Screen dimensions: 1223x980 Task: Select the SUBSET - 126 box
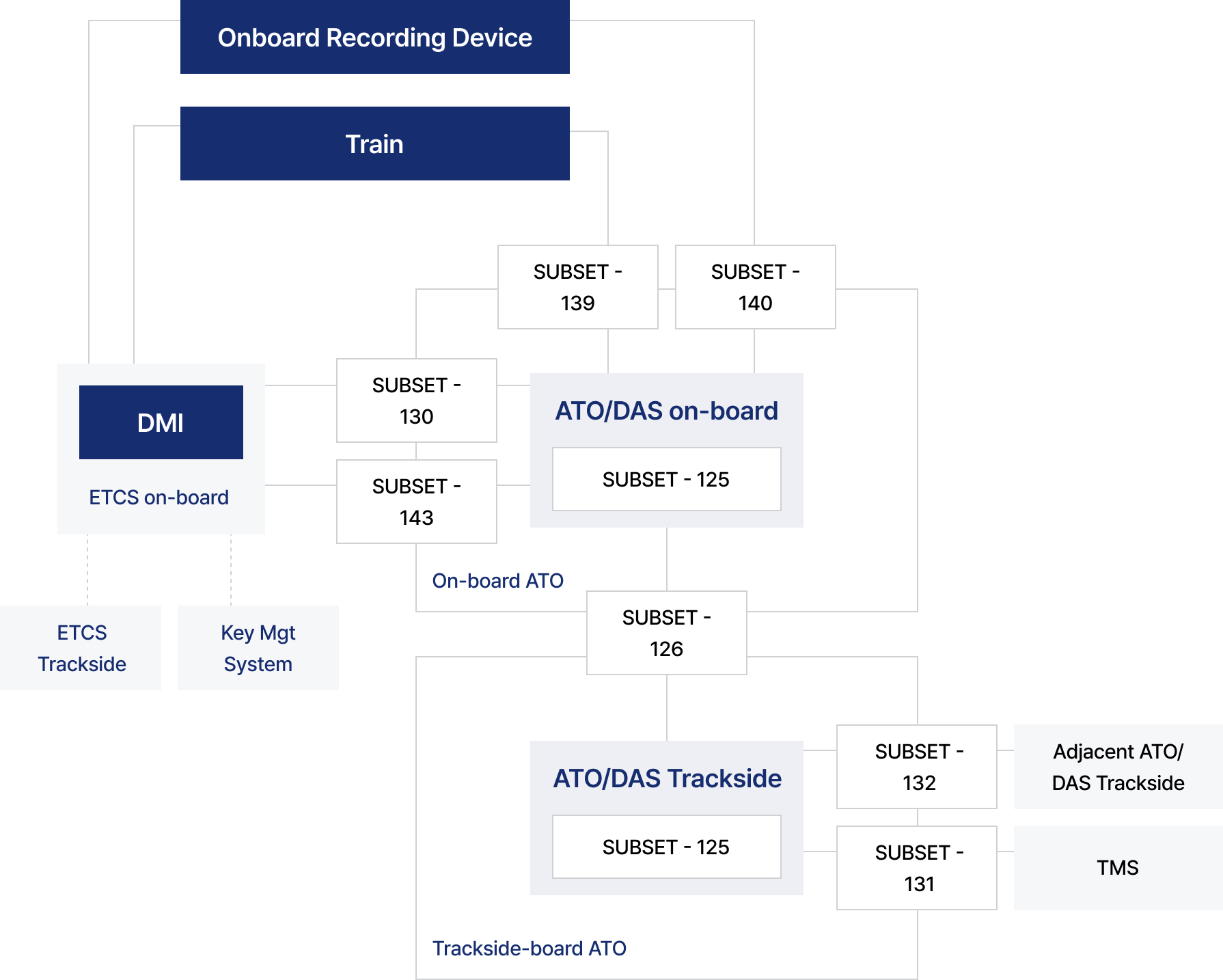666,633
